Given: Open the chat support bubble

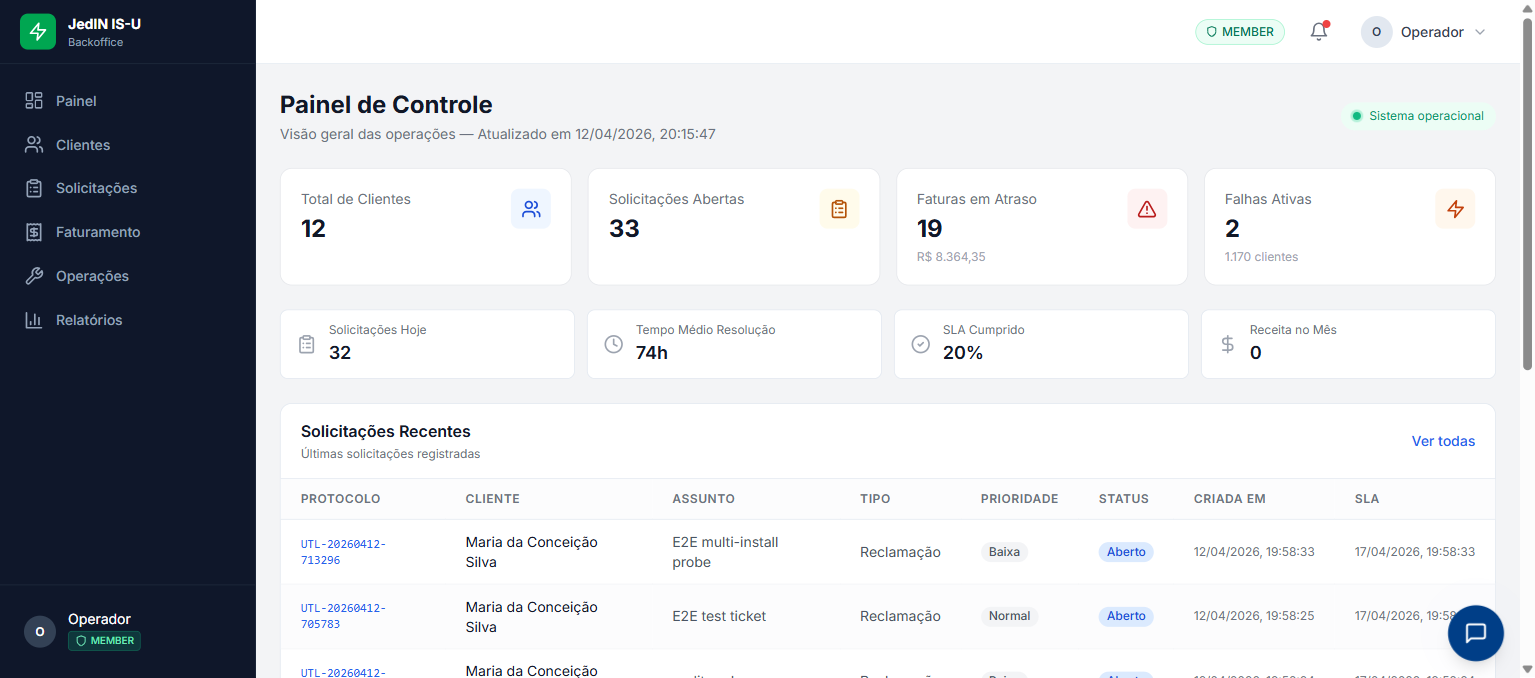Looking at the screenshot, I should pyautogui.click(x=1475, y=633).
